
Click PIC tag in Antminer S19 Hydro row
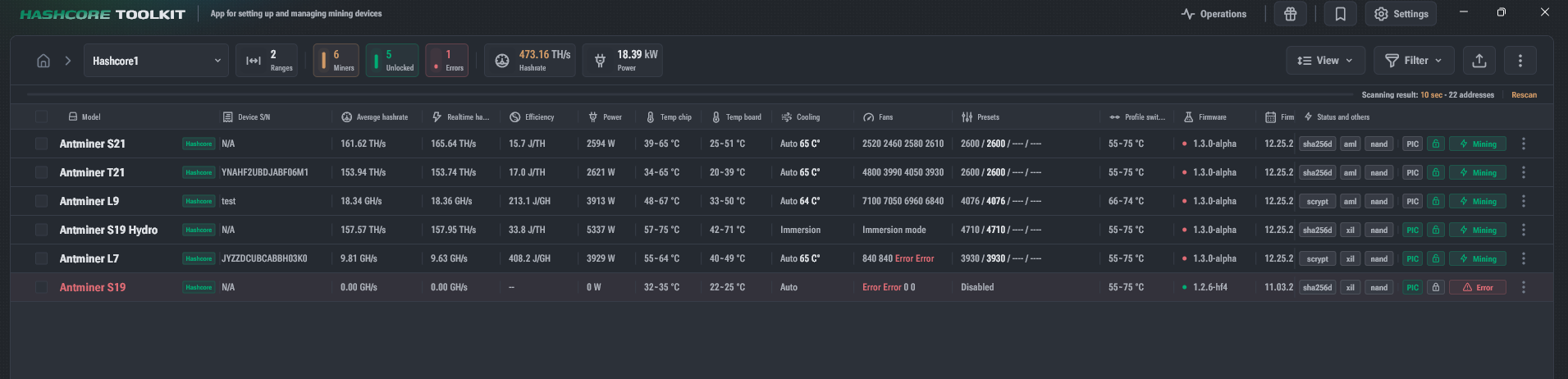click(1412, 230)
